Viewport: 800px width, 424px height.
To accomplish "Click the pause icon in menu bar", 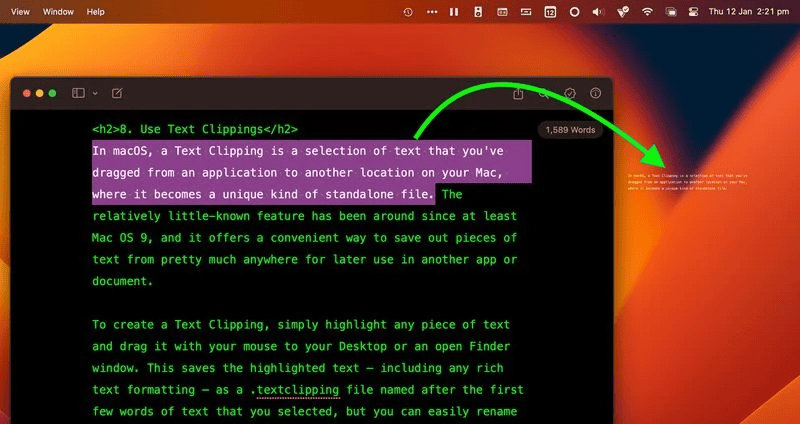I will pos(454,12).
